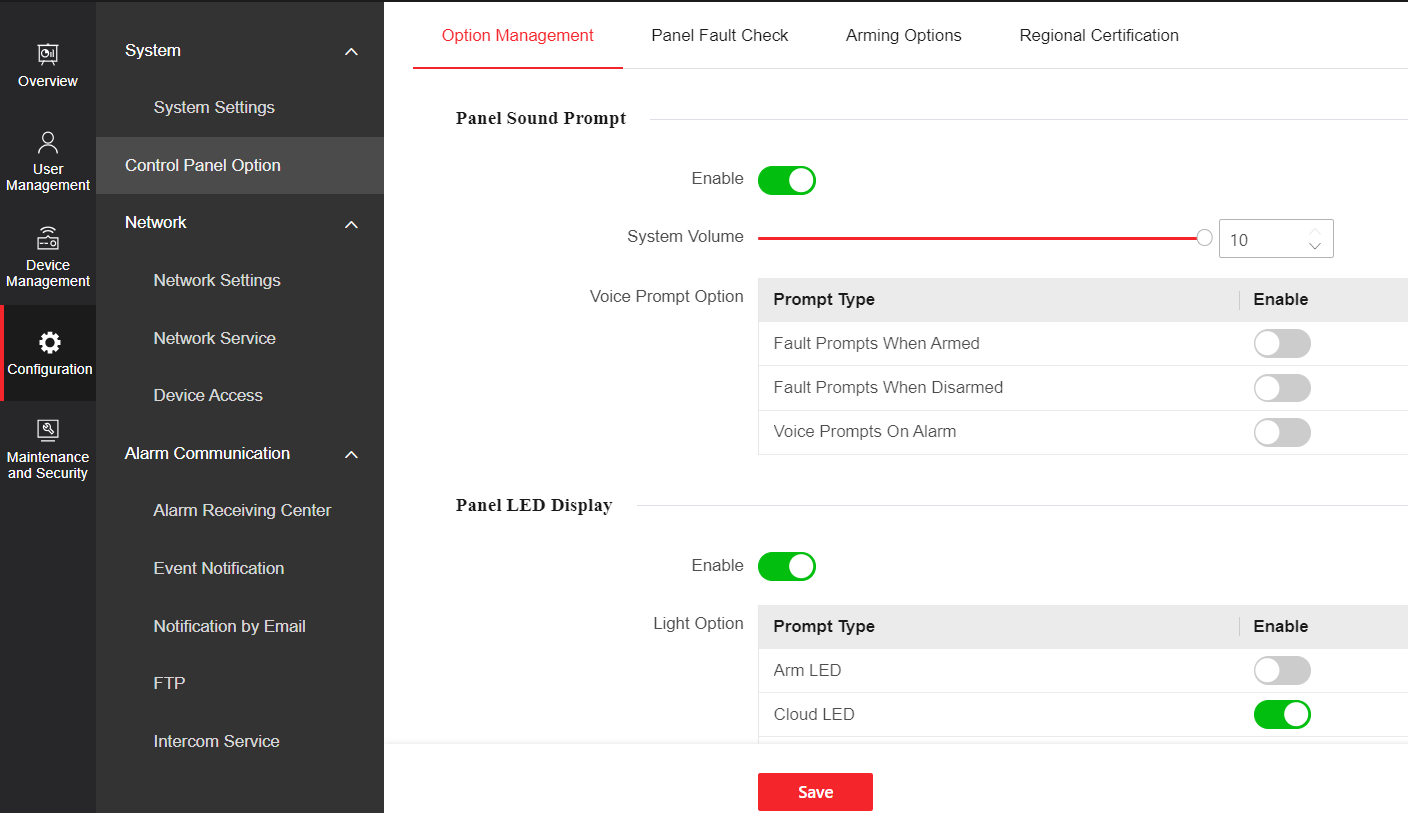Increase System Volume with up arrow
Image resolution: width=1408 pixels, height=813 pixels.
tap(1315, 232)
